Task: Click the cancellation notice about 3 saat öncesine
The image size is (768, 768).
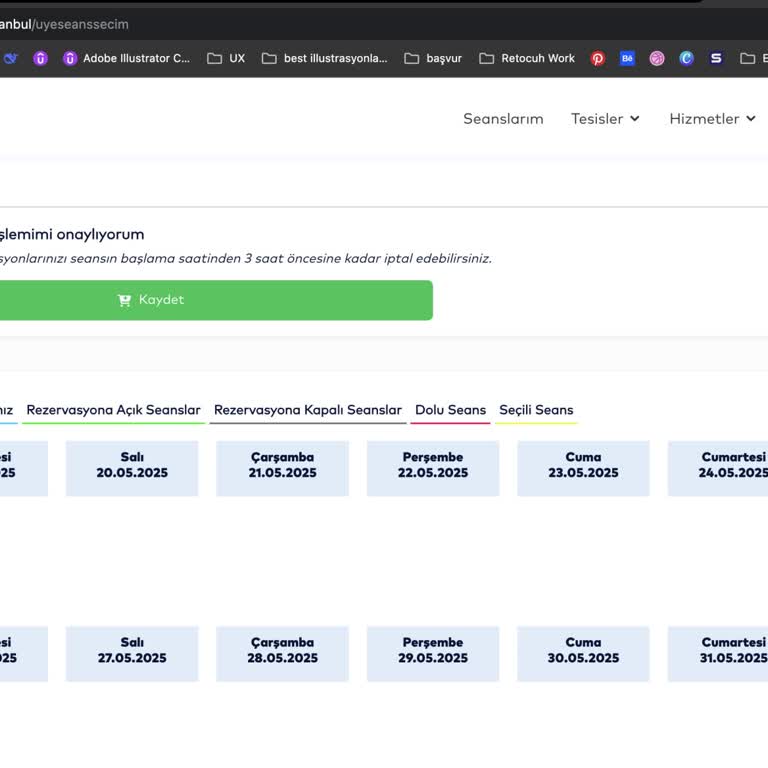Action: [x=245, y=259]
